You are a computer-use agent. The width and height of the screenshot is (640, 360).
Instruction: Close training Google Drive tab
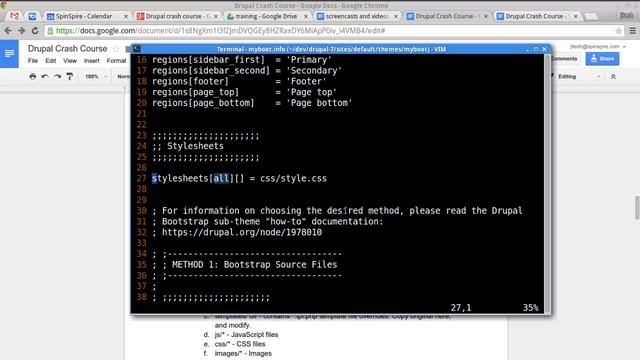[306, 16]
